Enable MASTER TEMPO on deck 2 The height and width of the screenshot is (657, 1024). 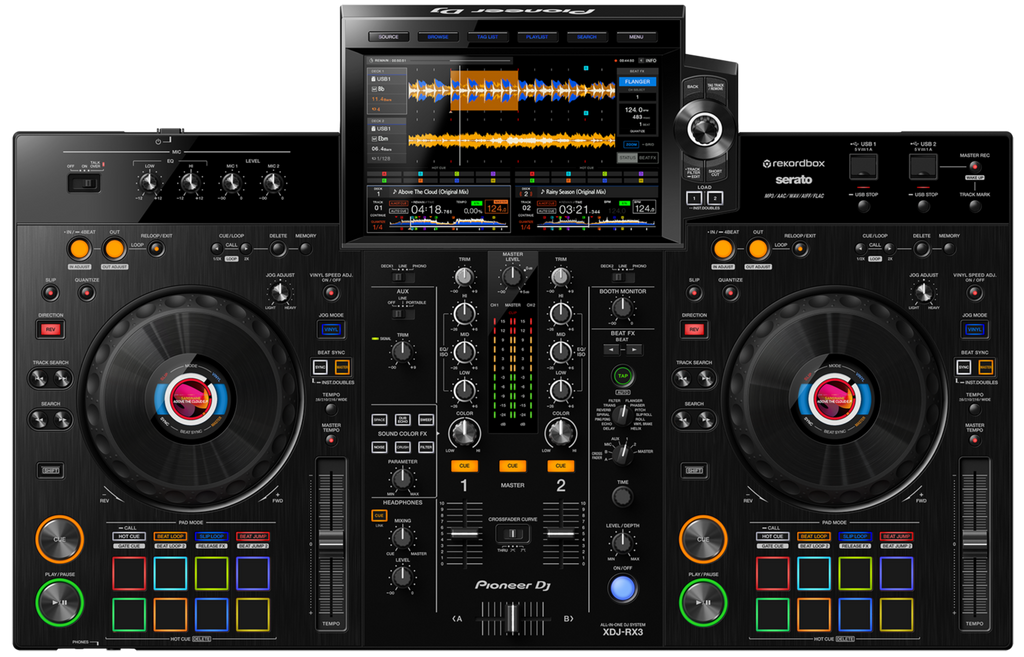pos(974,440)
